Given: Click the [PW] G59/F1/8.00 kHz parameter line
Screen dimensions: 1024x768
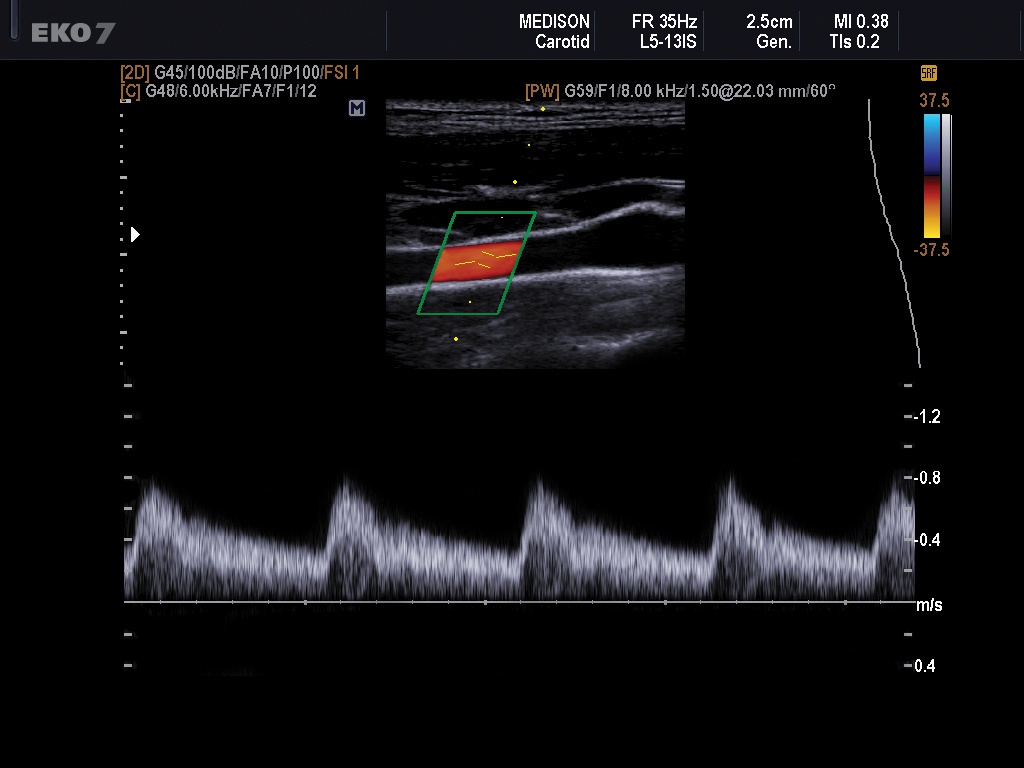Looking at the screenshot, I should [680, 91].
